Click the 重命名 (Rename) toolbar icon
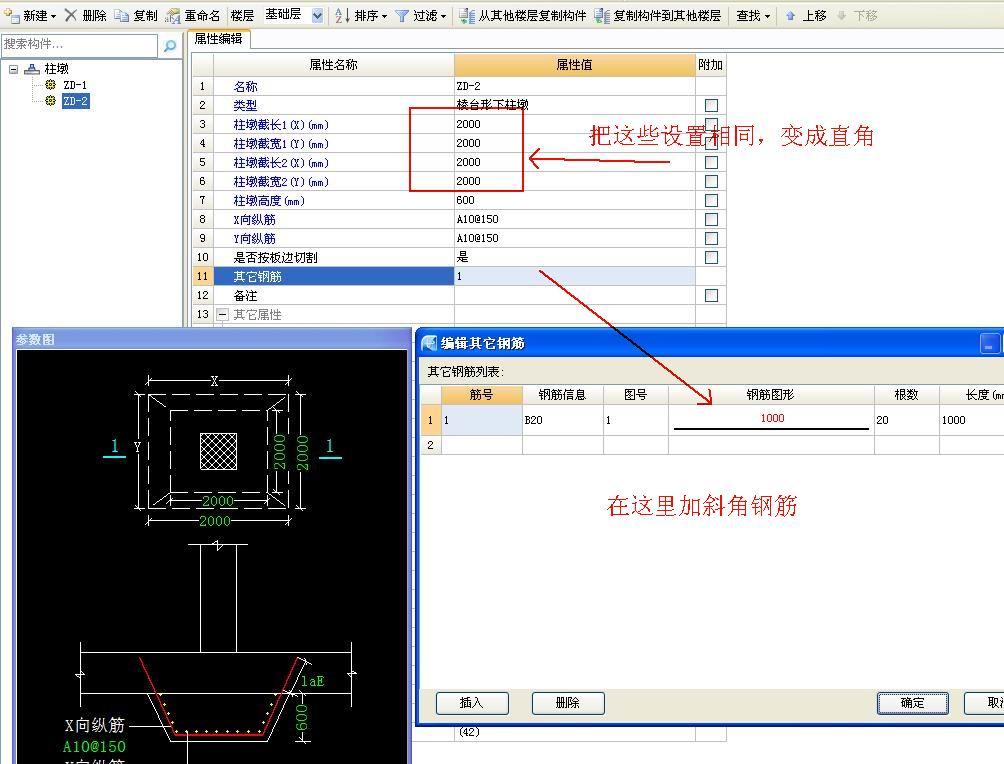The image size is (1004, 764). (x=172, y=15)
